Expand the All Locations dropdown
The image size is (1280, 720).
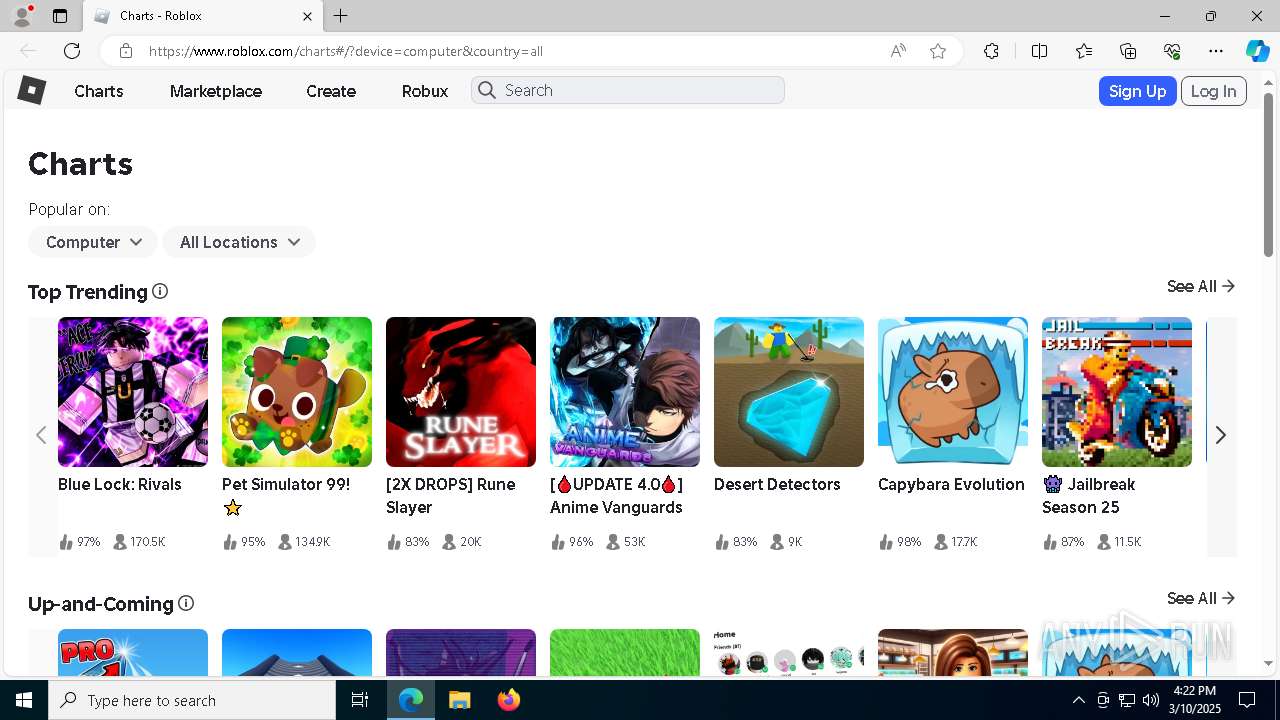[x=239, y=242]
